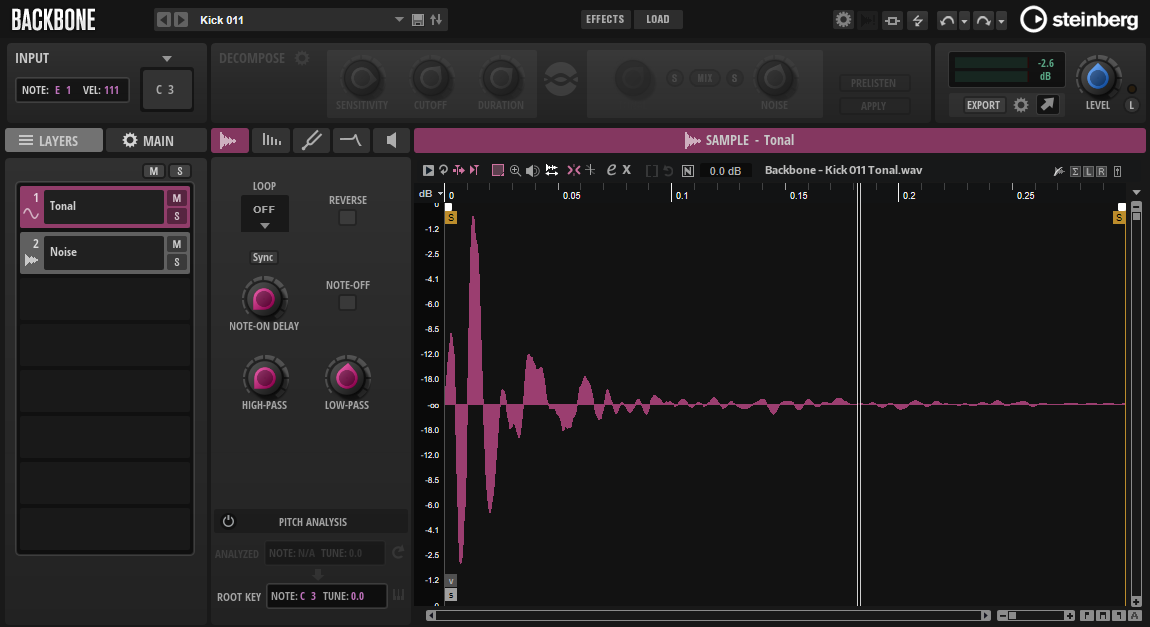The image size is (1150, 627).
Task: Open the Amp tab speaker icon
Action: click(391, 140)
